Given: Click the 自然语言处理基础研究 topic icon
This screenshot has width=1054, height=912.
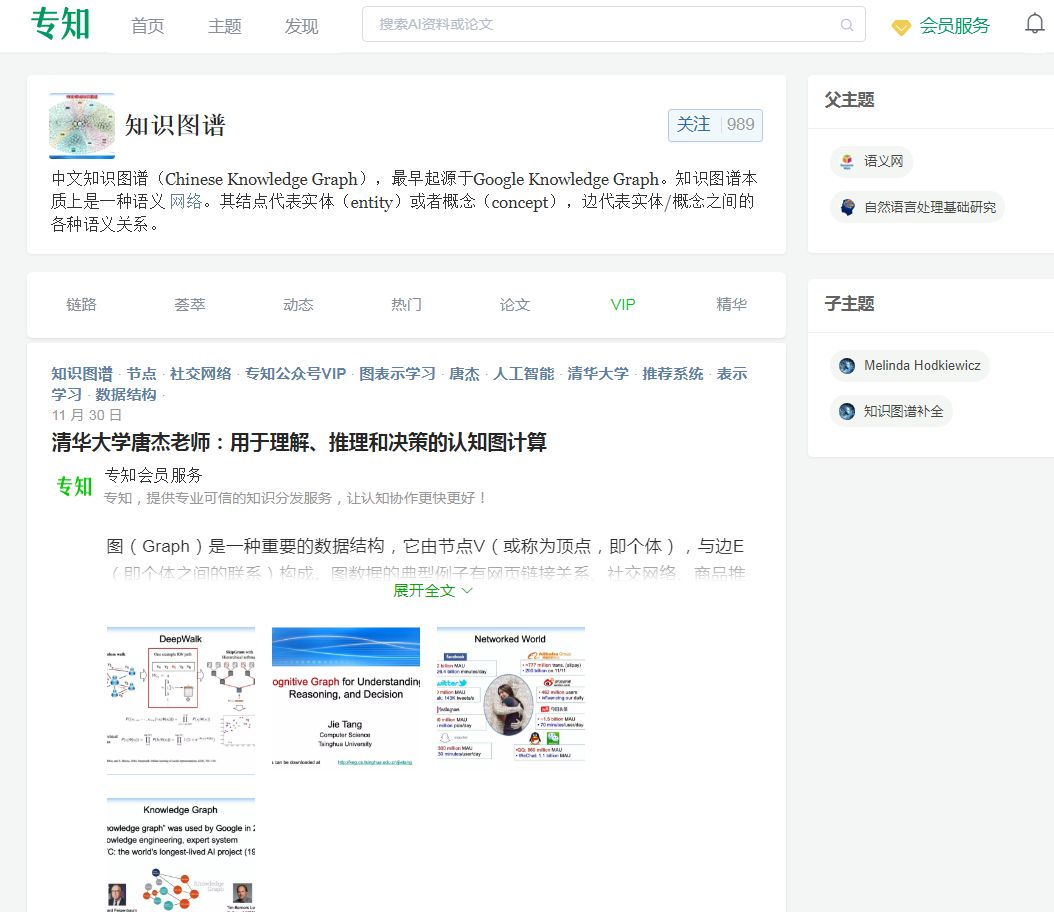Looking at the screenshot, I should (847, 207).
